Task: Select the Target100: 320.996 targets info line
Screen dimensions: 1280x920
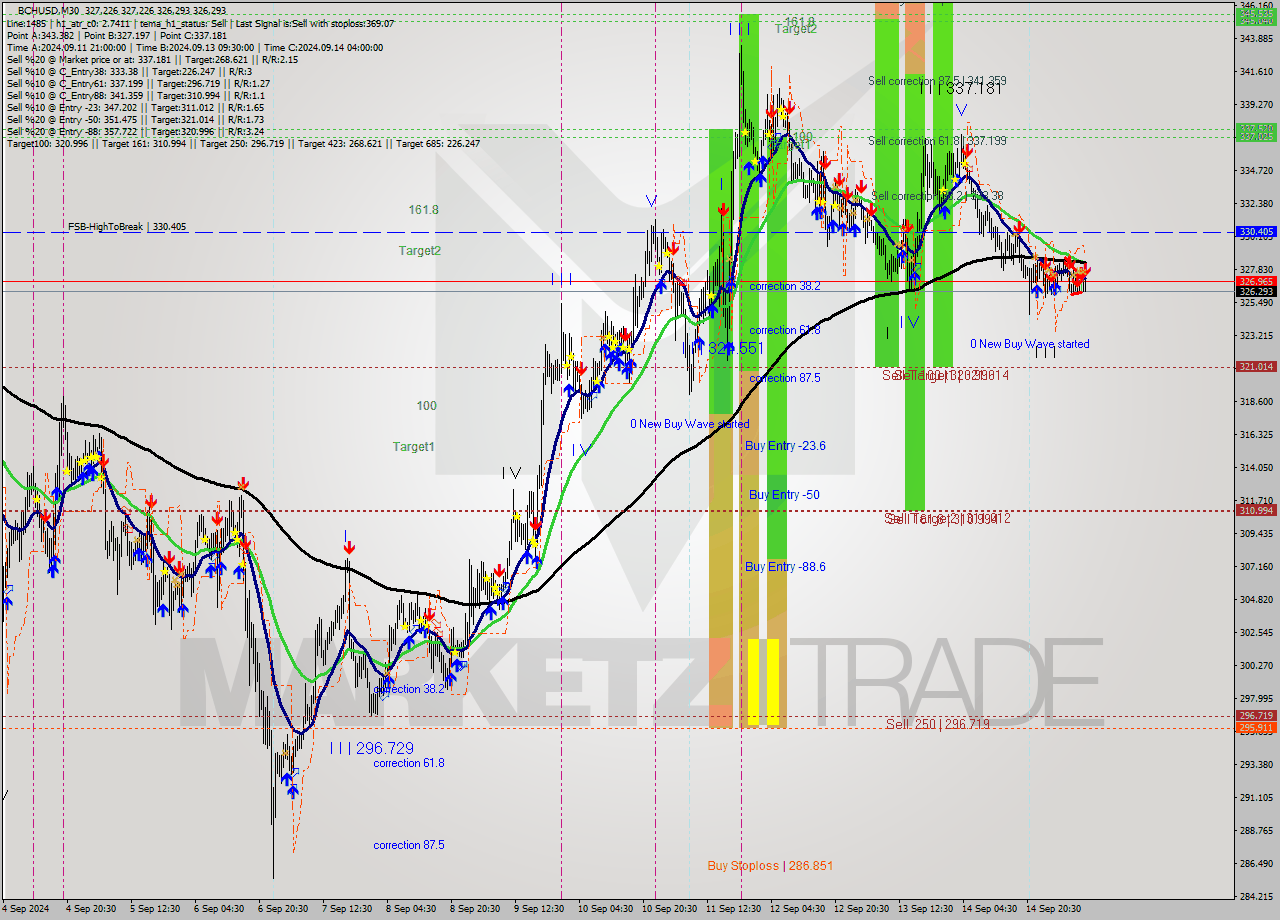Action: point(243,144)
